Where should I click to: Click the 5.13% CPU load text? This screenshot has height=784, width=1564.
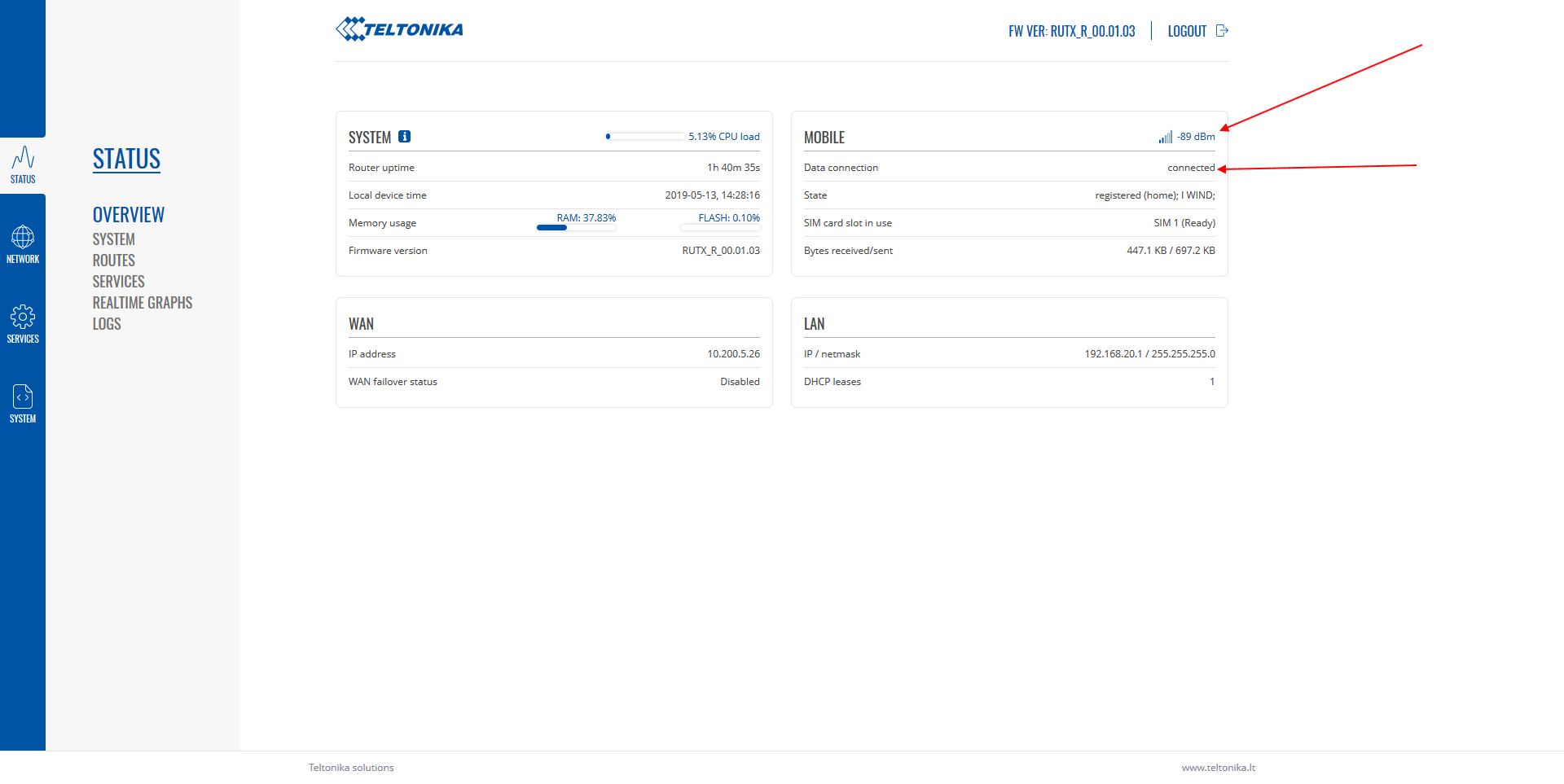pyautogui.click(x=724, y=137)
